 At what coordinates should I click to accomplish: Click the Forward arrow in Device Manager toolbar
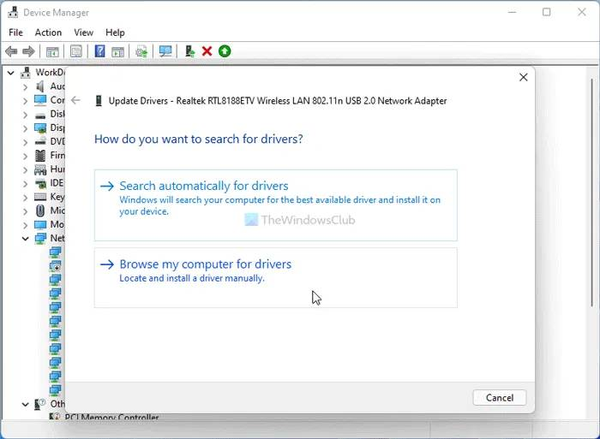[x=29, y=51]
